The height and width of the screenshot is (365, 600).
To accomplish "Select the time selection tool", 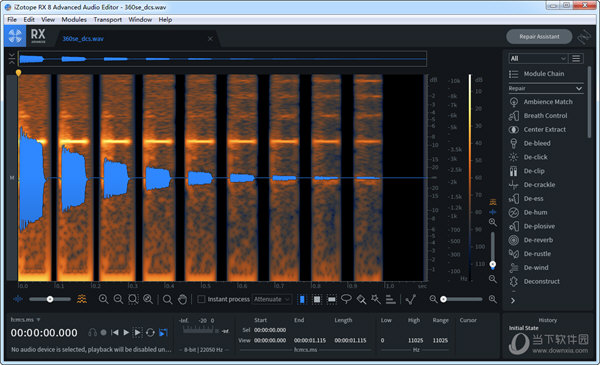I will [302, 299].
